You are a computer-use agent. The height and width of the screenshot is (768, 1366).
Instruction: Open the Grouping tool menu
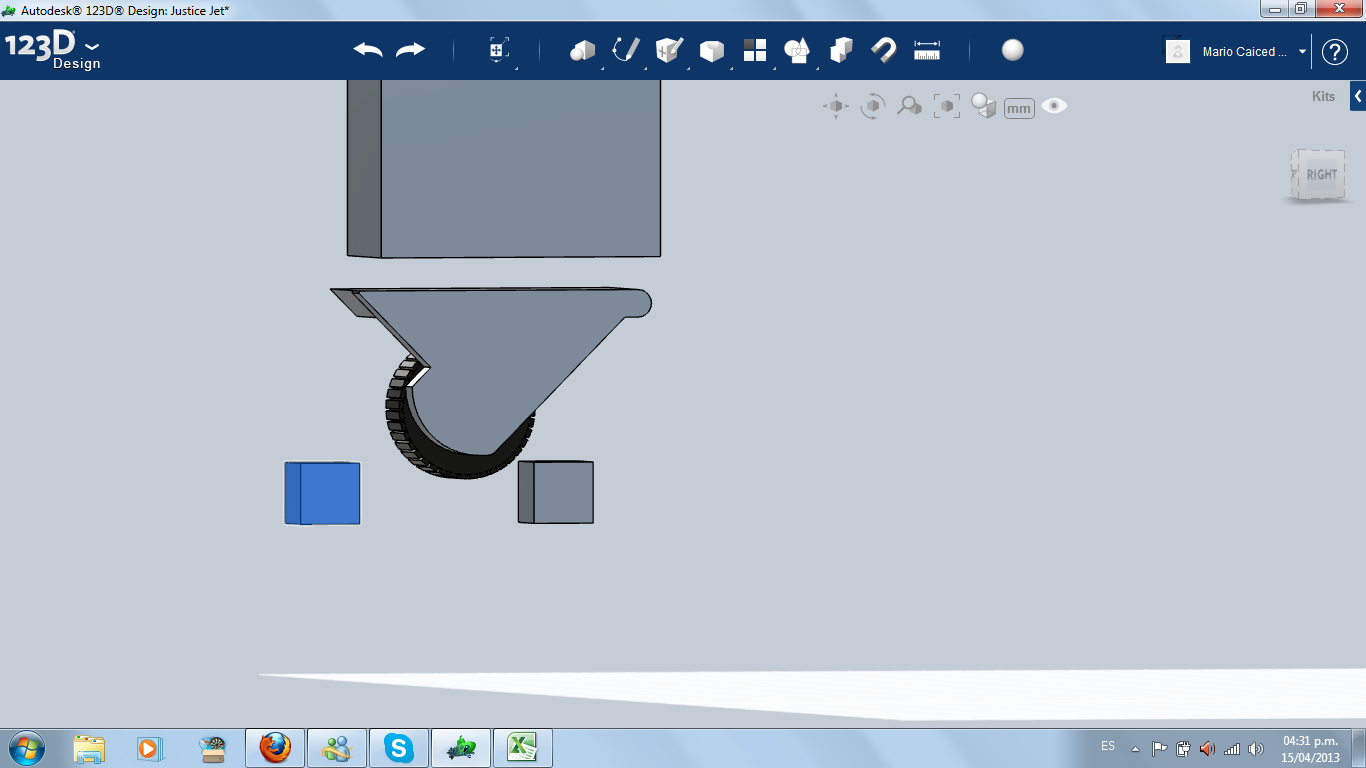[x=797, y=50]
